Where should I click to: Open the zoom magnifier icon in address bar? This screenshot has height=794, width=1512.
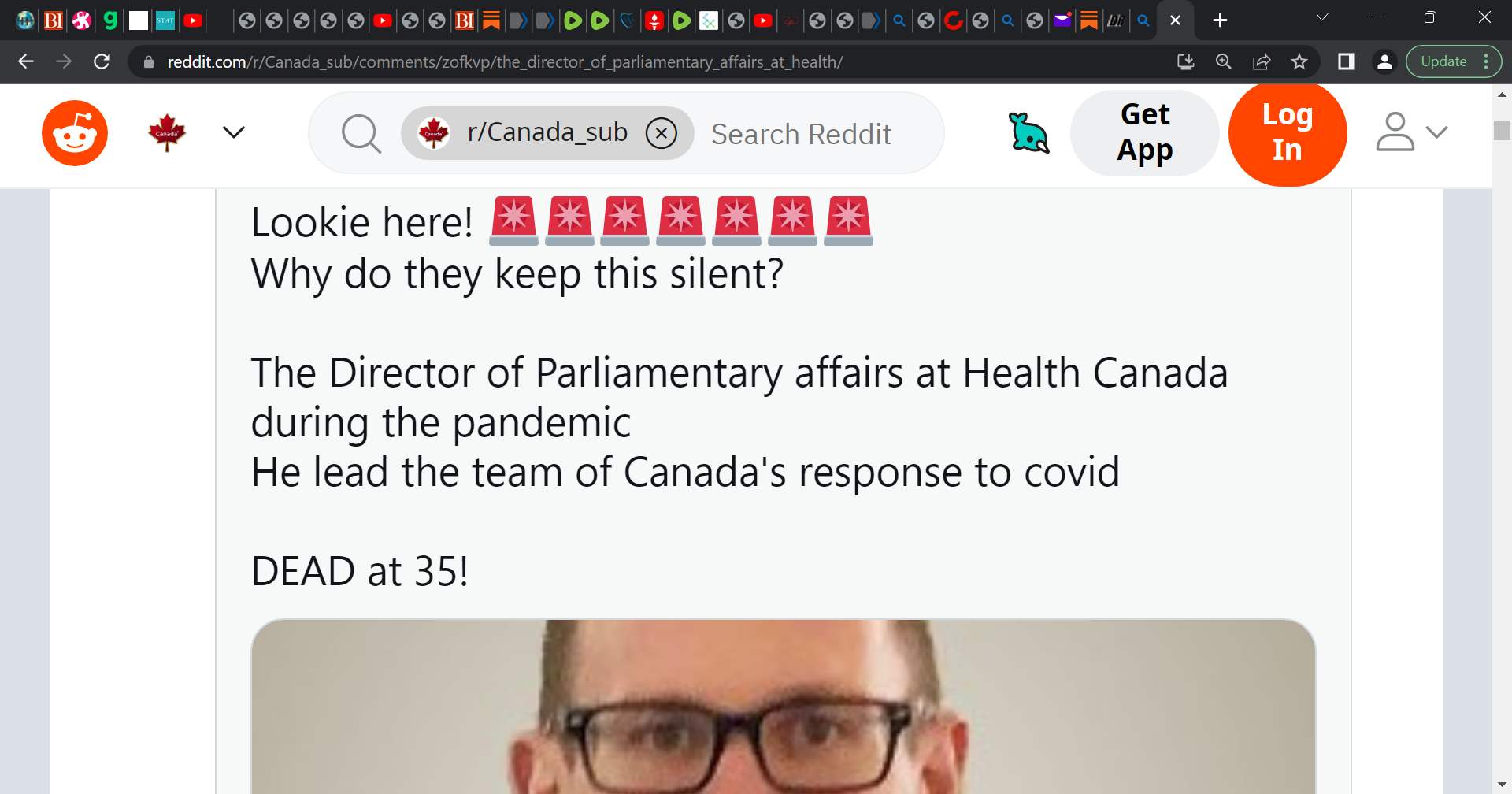(x=1224, y=61)
